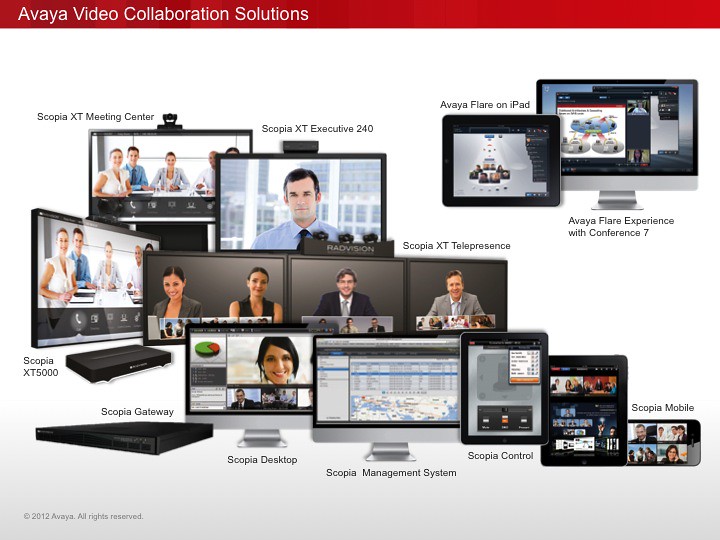This screenshot has height=540, width=720.
Task: Click the Executive 240 screen showing man in blue shirt
Action: pyautogui.click(x=301, y=203)
